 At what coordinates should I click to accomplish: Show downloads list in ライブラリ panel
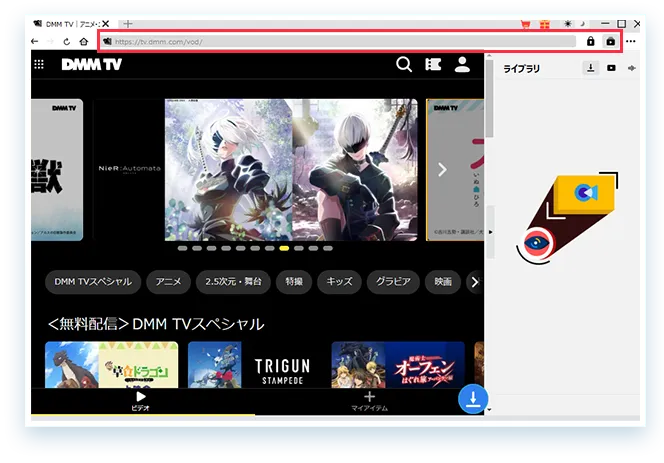tap(590, 68)
